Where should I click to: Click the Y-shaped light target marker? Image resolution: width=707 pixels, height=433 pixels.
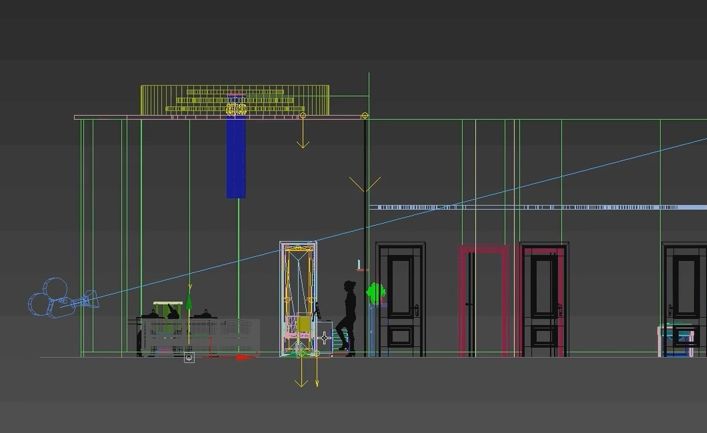pos(364,185)
